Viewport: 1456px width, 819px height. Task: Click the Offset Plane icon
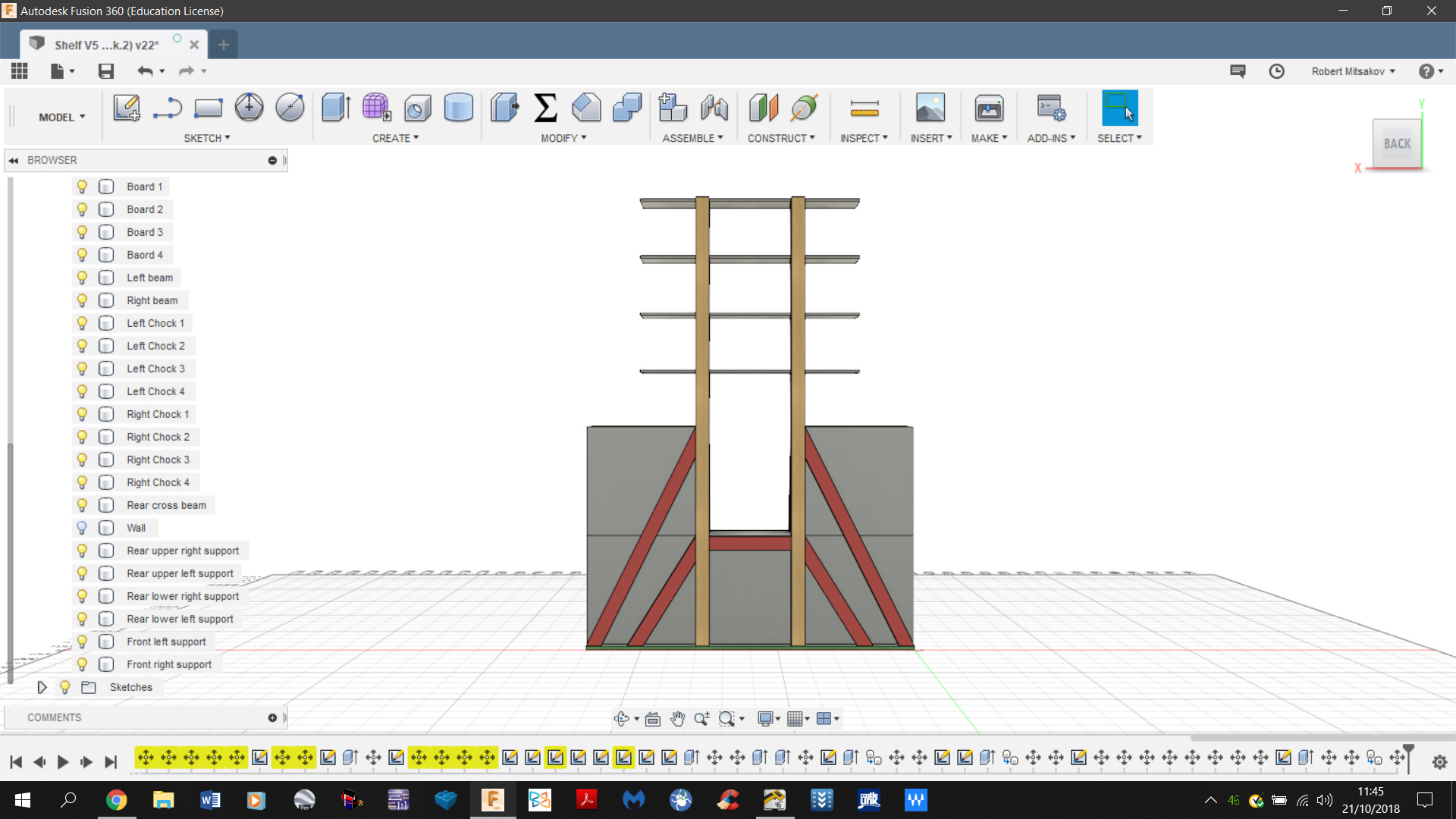(764, 108)
